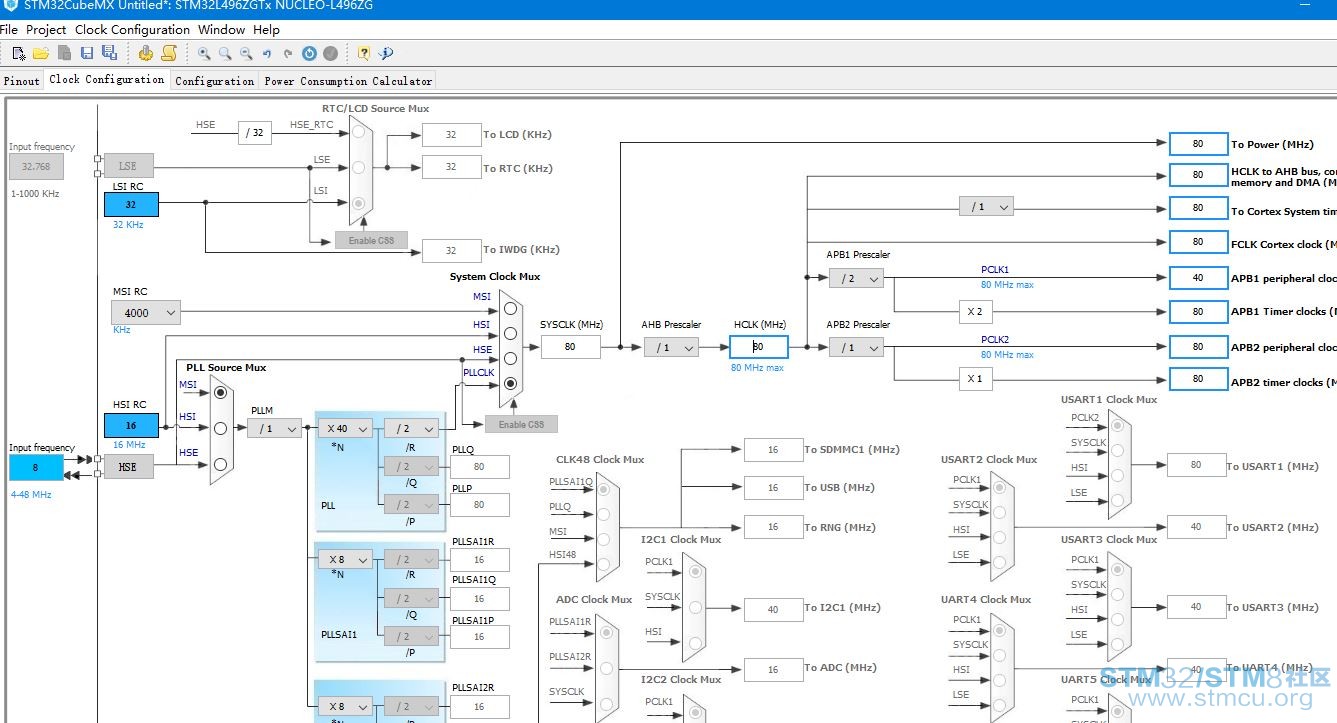
Task: Click the Generate Code gear icon
Action: 145,53
